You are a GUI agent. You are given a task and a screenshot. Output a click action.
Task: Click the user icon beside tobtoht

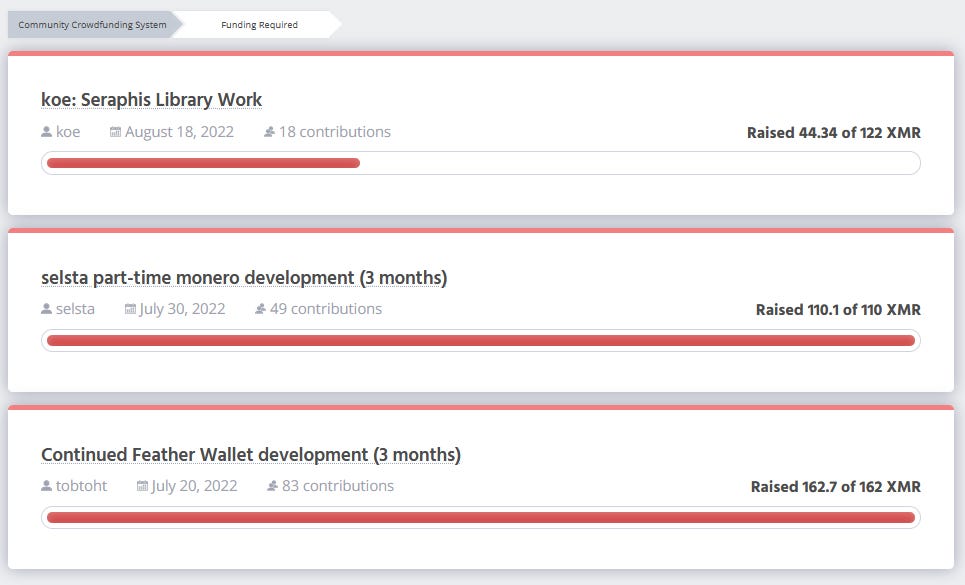coord(46,486)
